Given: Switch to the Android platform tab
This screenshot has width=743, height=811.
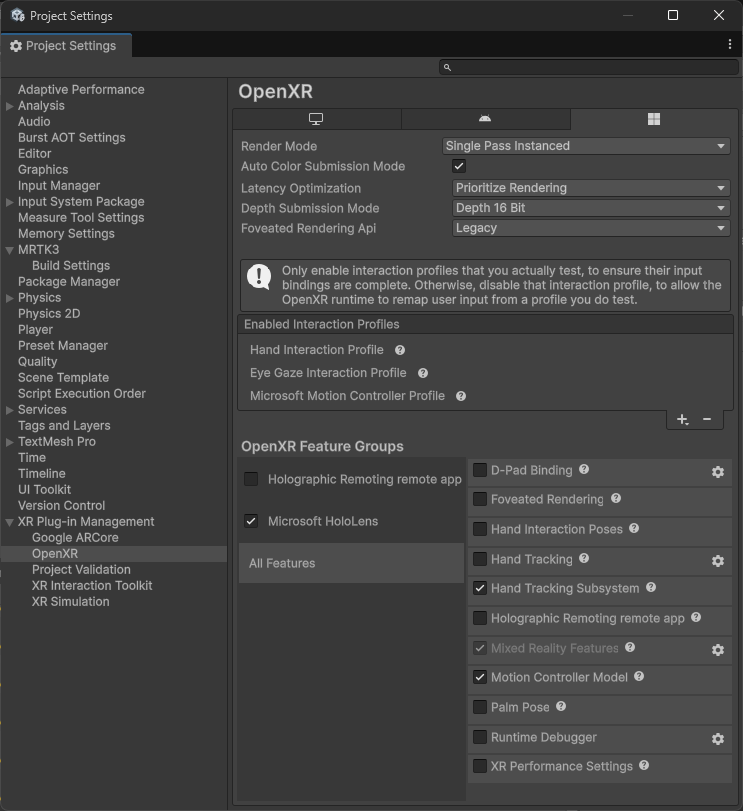Looking at the screenshot, I should [x=485, y=119].
